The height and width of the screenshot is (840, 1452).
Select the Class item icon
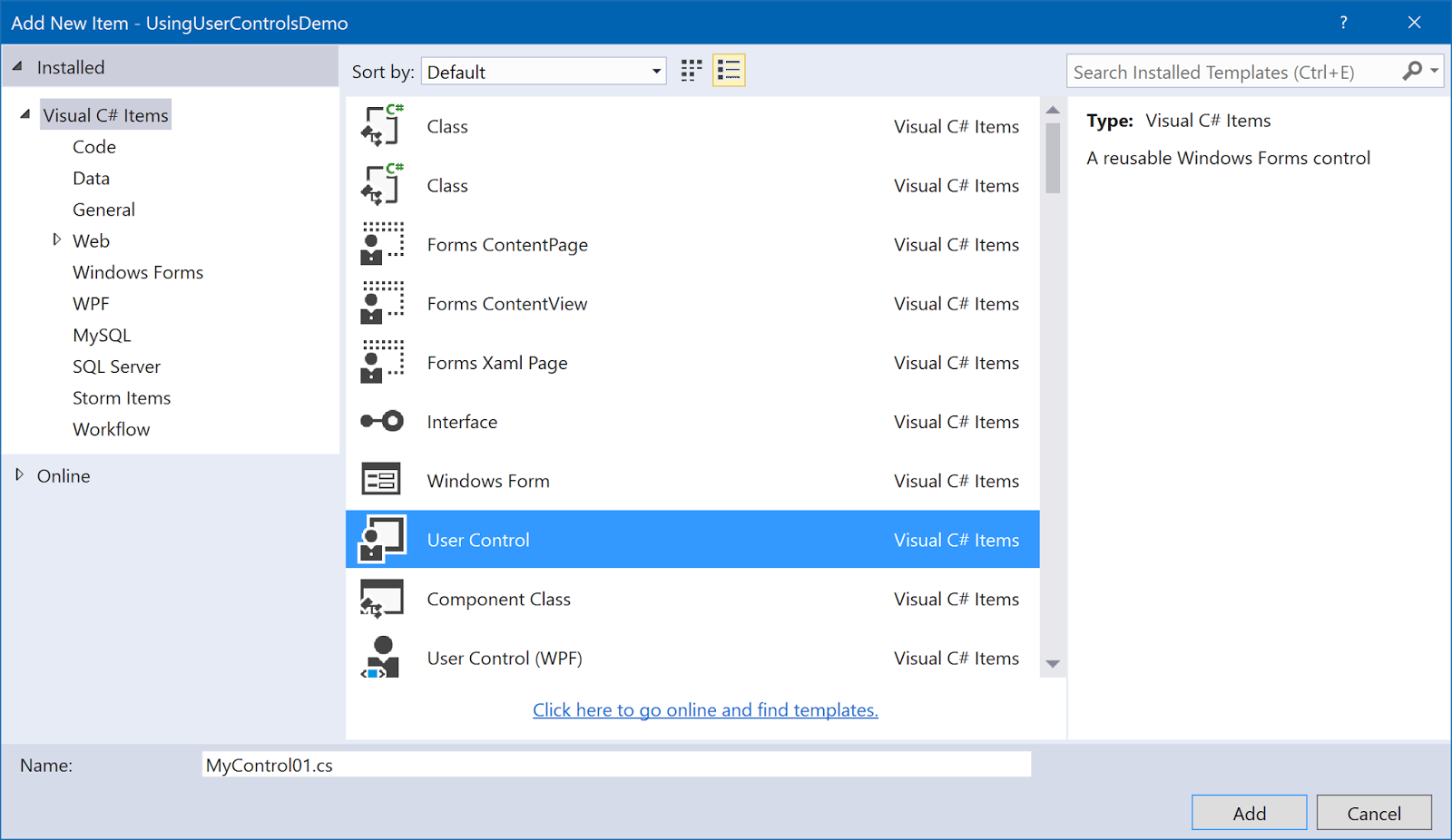tap(380, 126)
